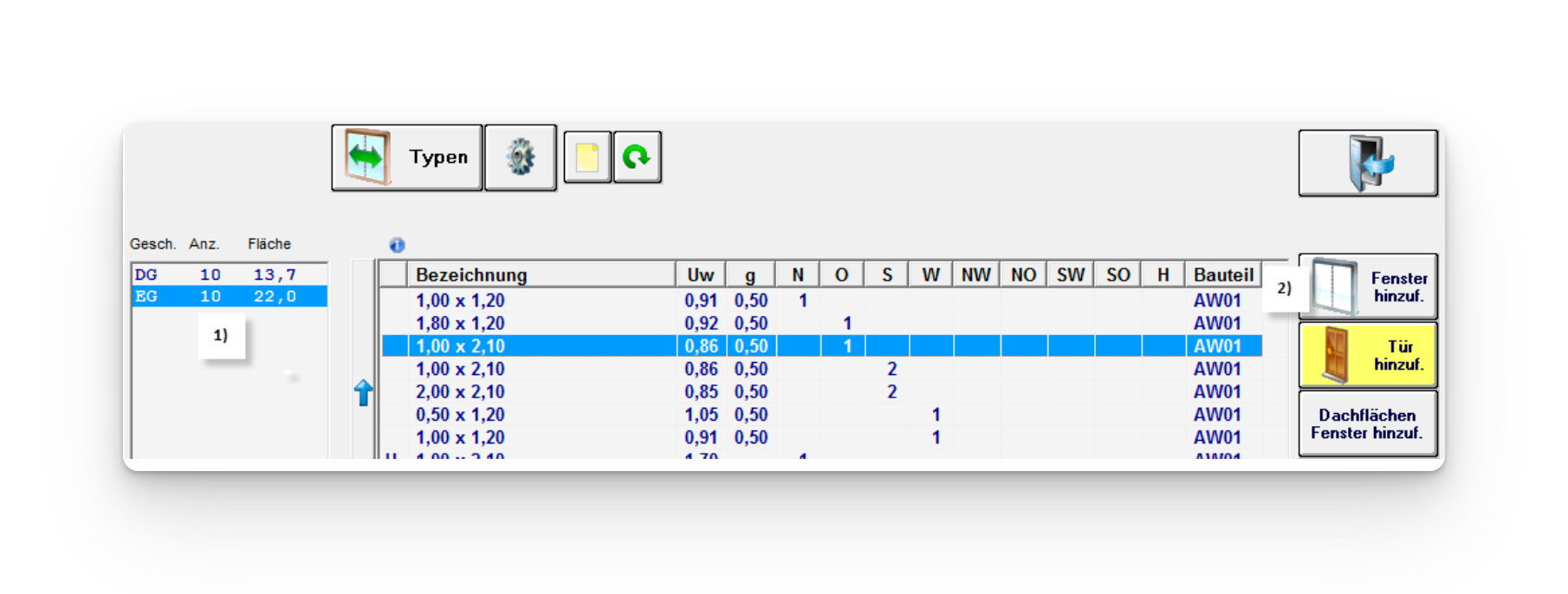Click Dachflächen Fenster hinzuf. button
Viewport: 1568px width, 594px height.
click(1367, 423)
